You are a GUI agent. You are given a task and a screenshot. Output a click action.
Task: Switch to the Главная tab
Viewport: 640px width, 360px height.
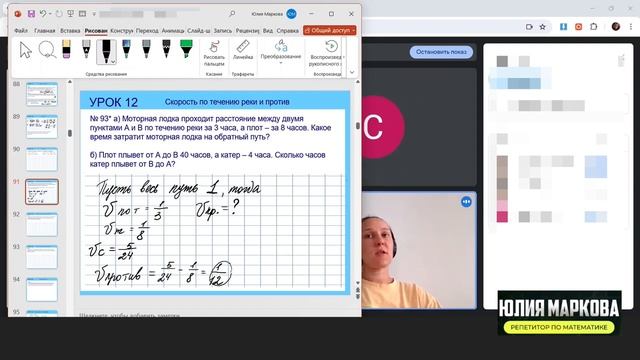click(44, 31)
